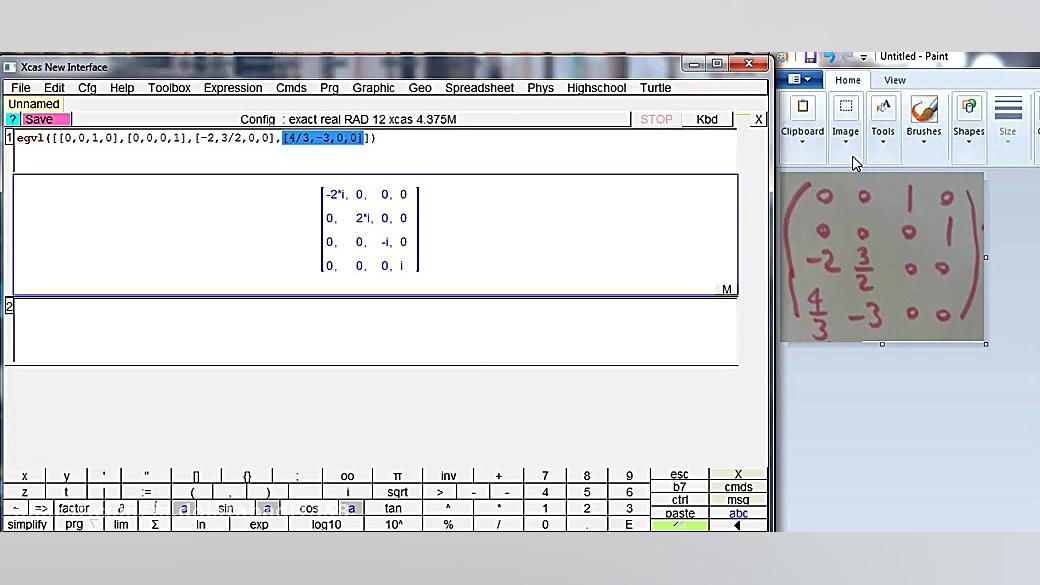Expand the arrow under the Brushes label in Paint
1040x585 pixels.
click(924, 142)
